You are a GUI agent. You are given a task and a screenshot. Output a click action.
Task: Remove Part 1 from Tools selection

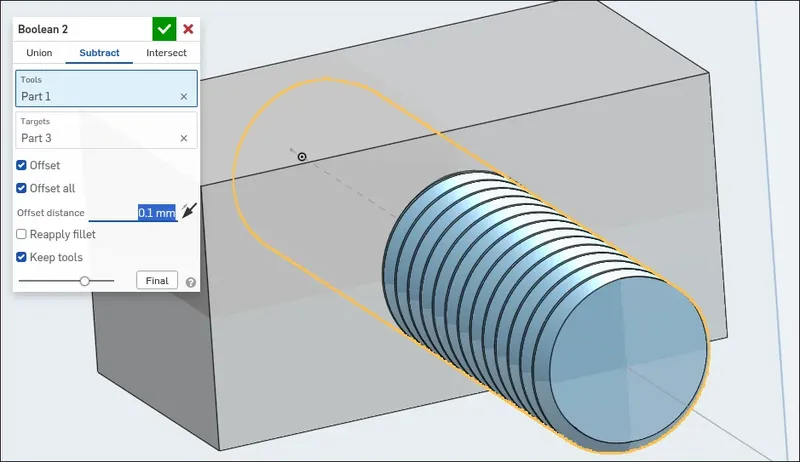click(x=183, y=96)
